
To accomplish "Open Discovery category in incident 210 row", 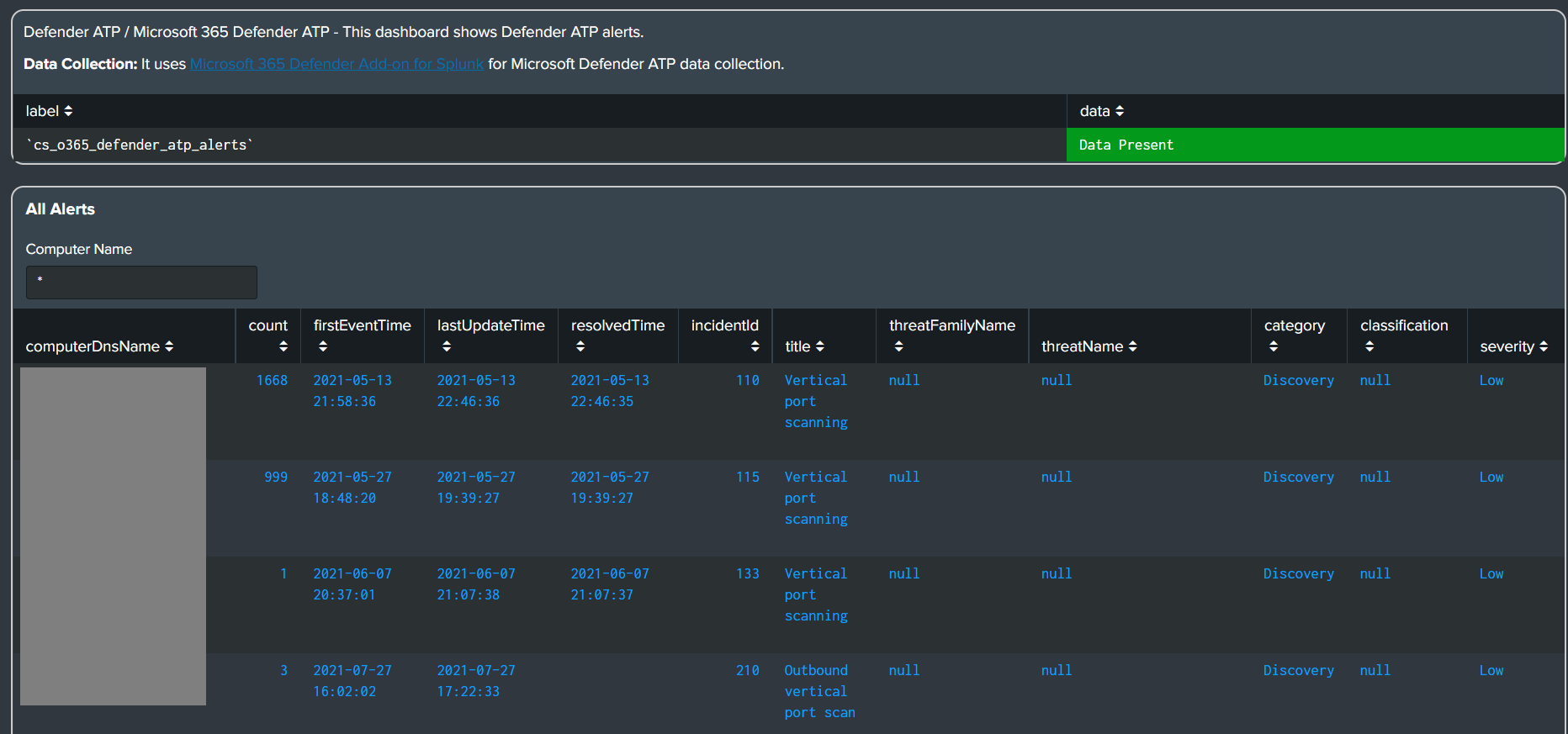I will pos(1299,670).
